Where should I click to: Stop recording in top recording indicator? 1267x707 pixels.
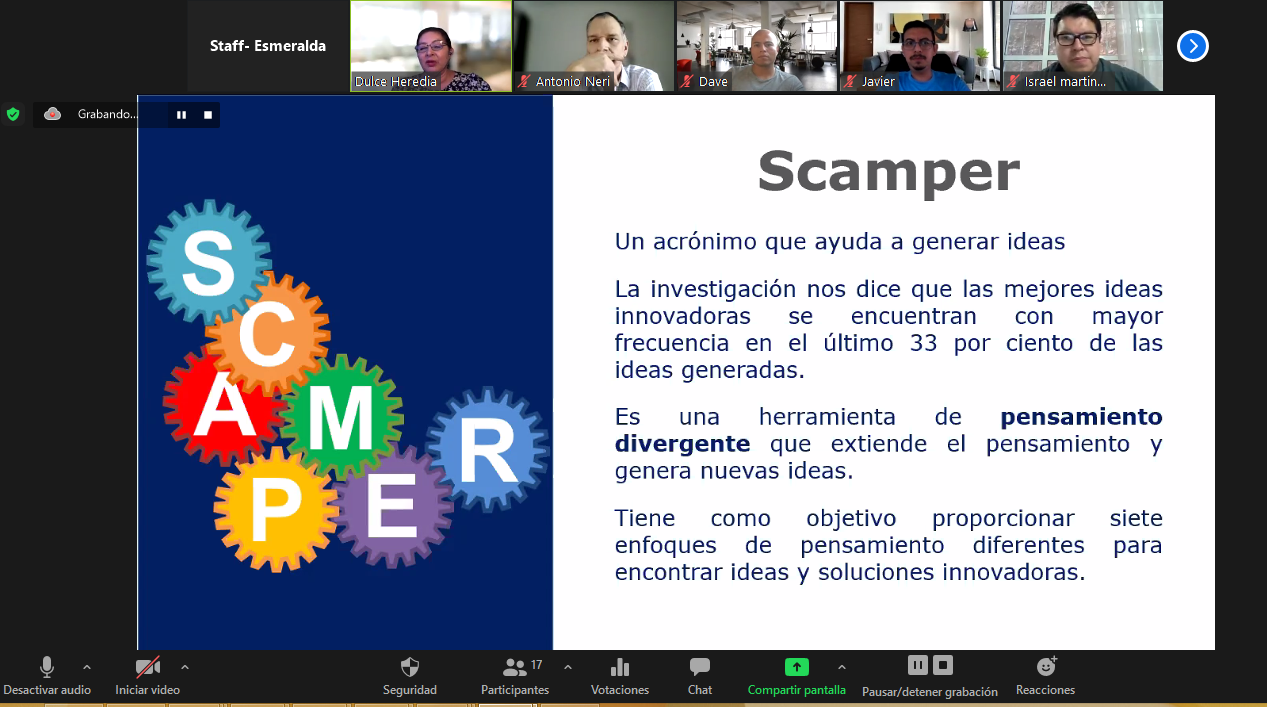coord(208,115)
